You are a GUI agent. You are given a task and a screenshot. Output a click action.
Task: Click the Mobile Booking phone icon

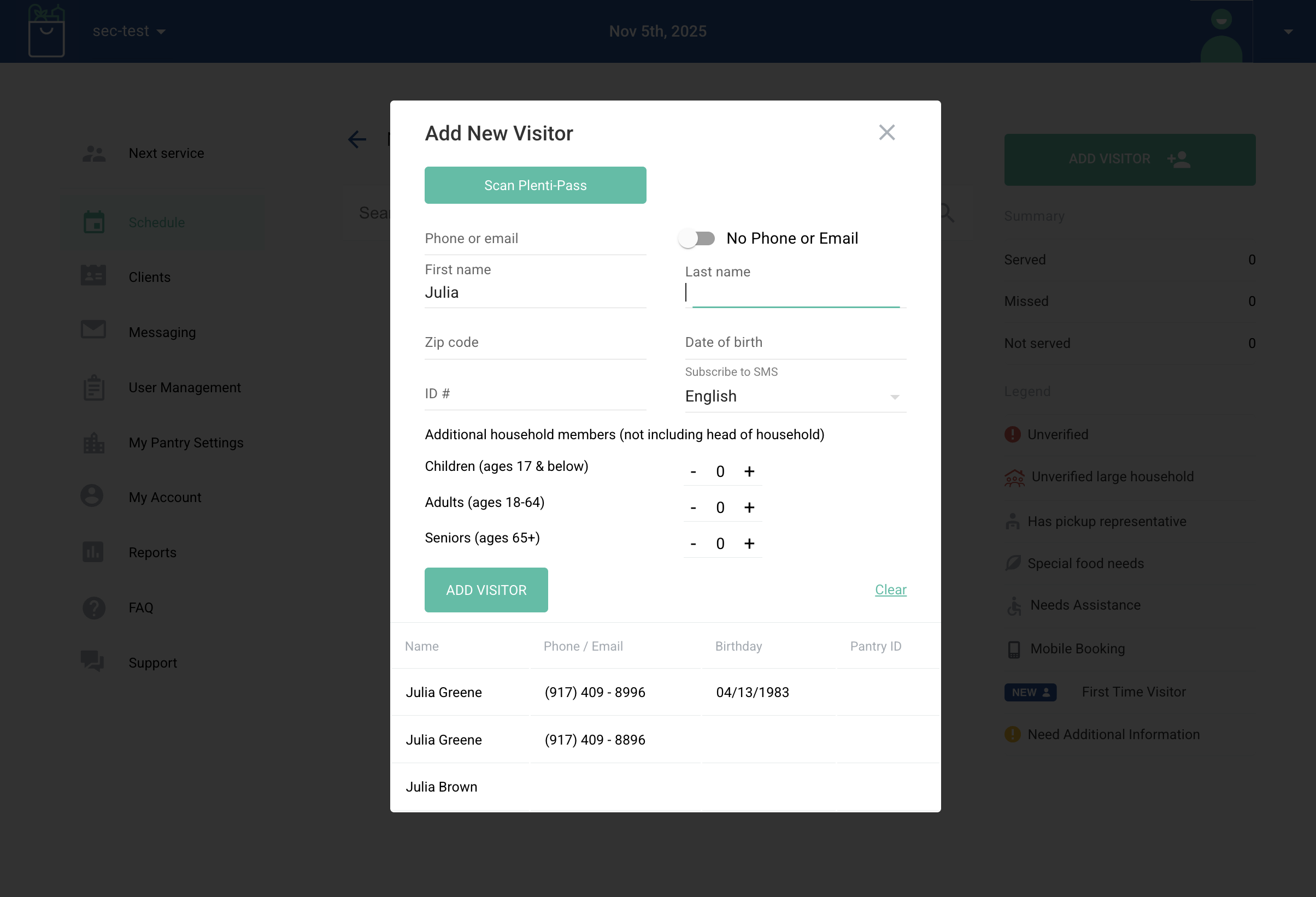(x=1014, y=649)
